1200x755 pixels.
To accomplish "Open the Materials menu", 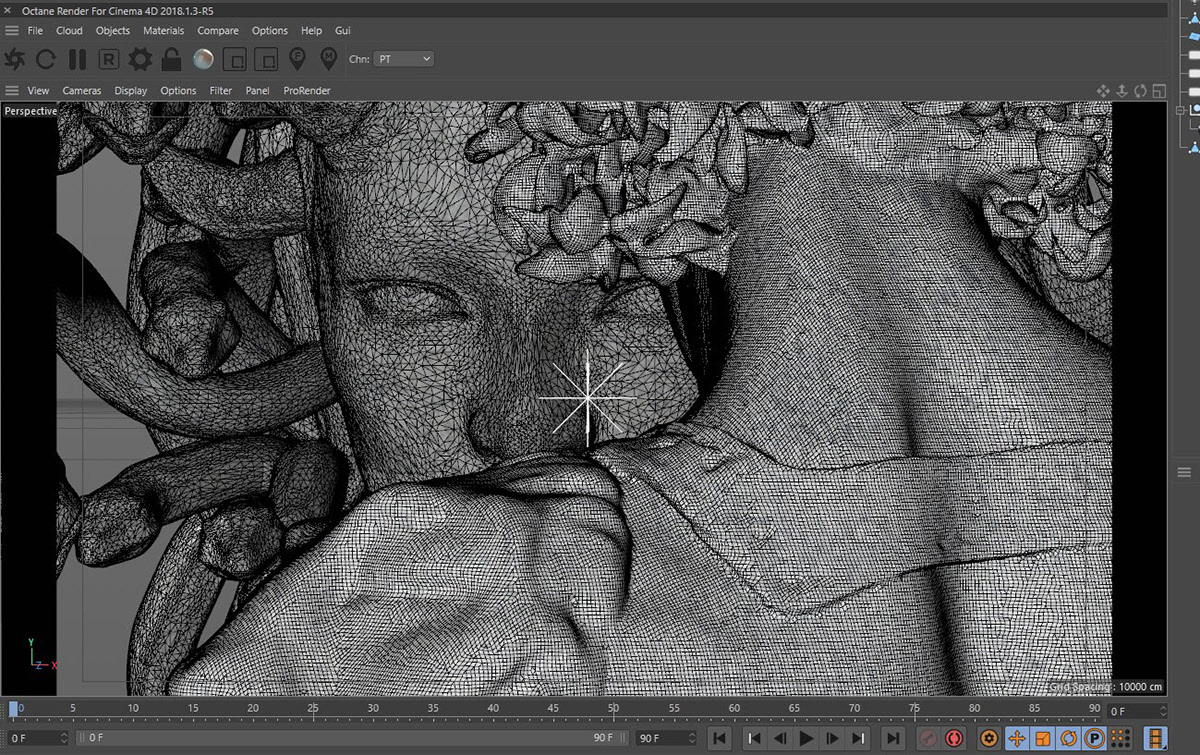I will [x=163, y=31].
